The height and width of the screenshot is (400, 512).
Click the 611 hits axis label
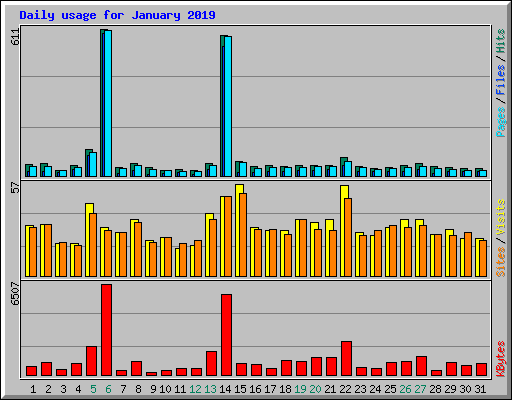click(x=16, y=37)
